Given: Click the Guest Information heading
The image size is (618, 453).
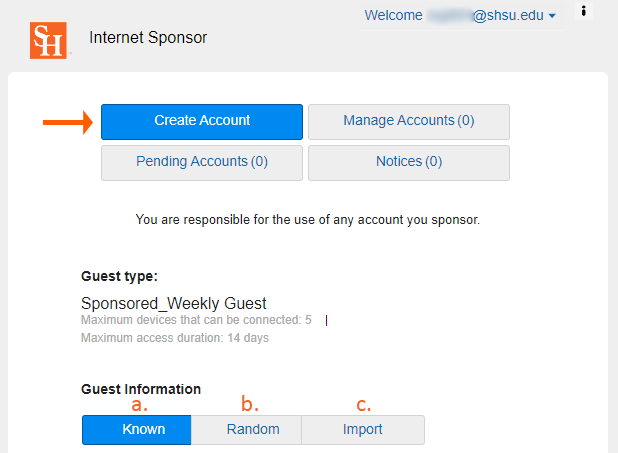Looking at the screenshot, I should pos(141,389).
